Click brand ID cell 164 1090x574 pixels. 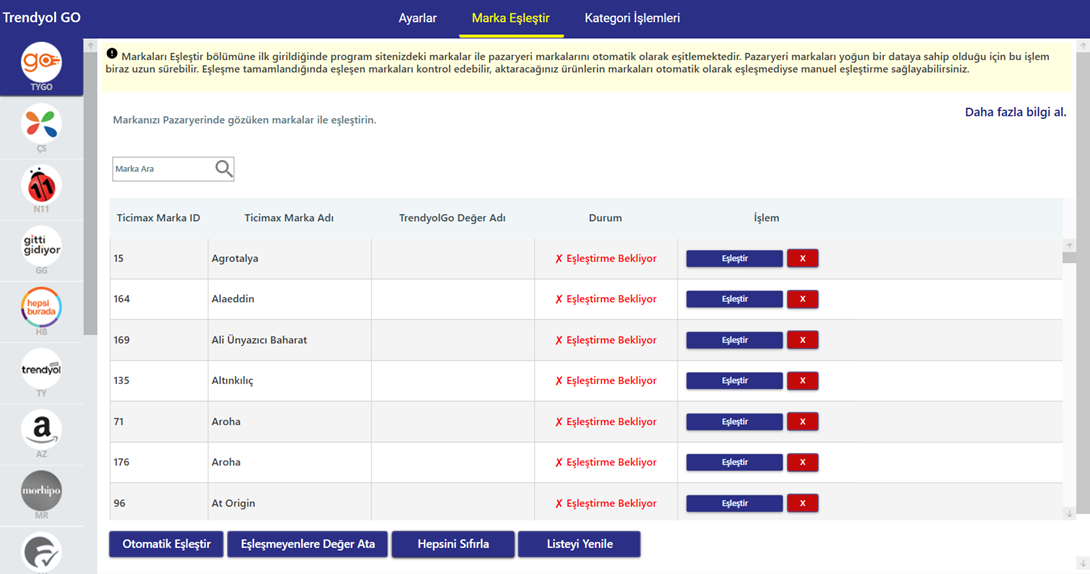[x=158, y=299]
